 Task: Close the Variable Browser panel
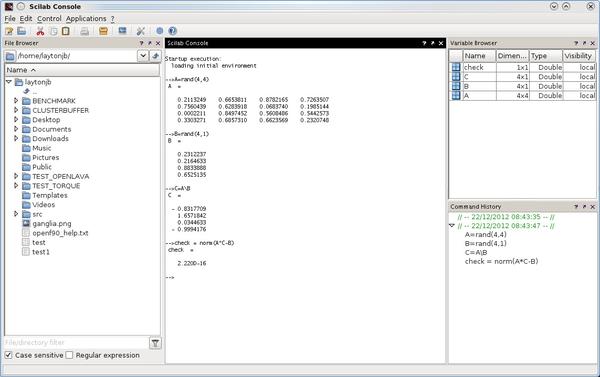click(x=593, y=43)
